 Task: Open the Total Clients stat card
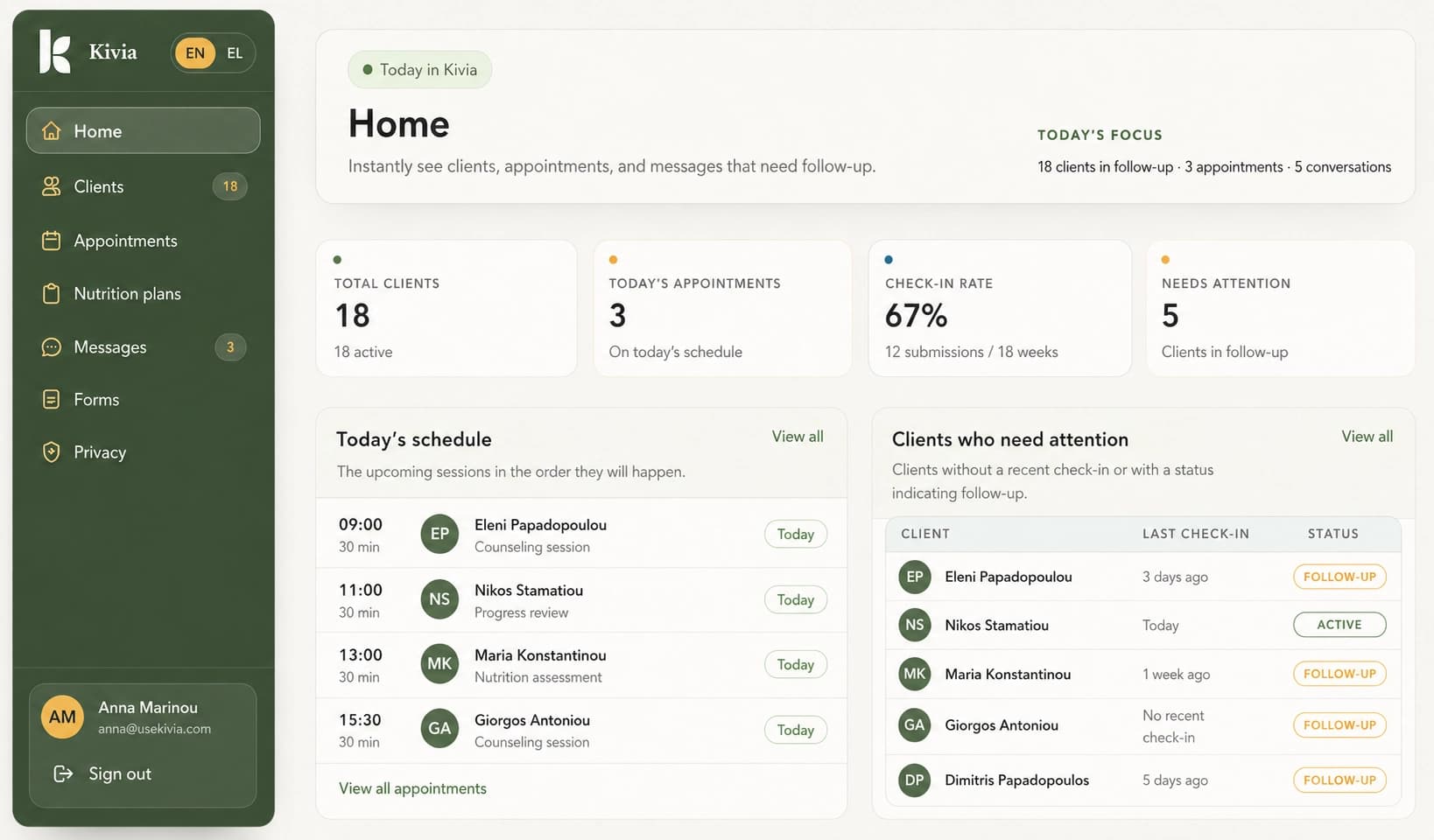446,309
